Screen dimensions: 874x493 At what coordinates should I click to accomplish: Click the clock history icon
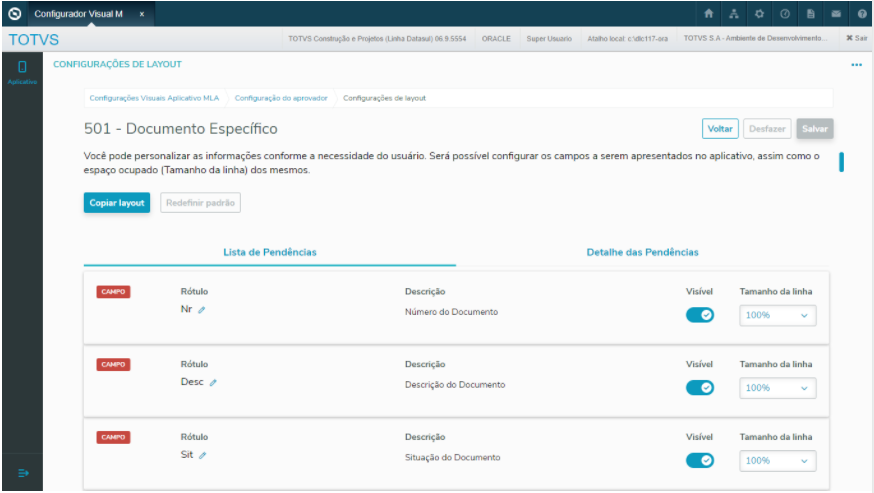pos(785,14)
